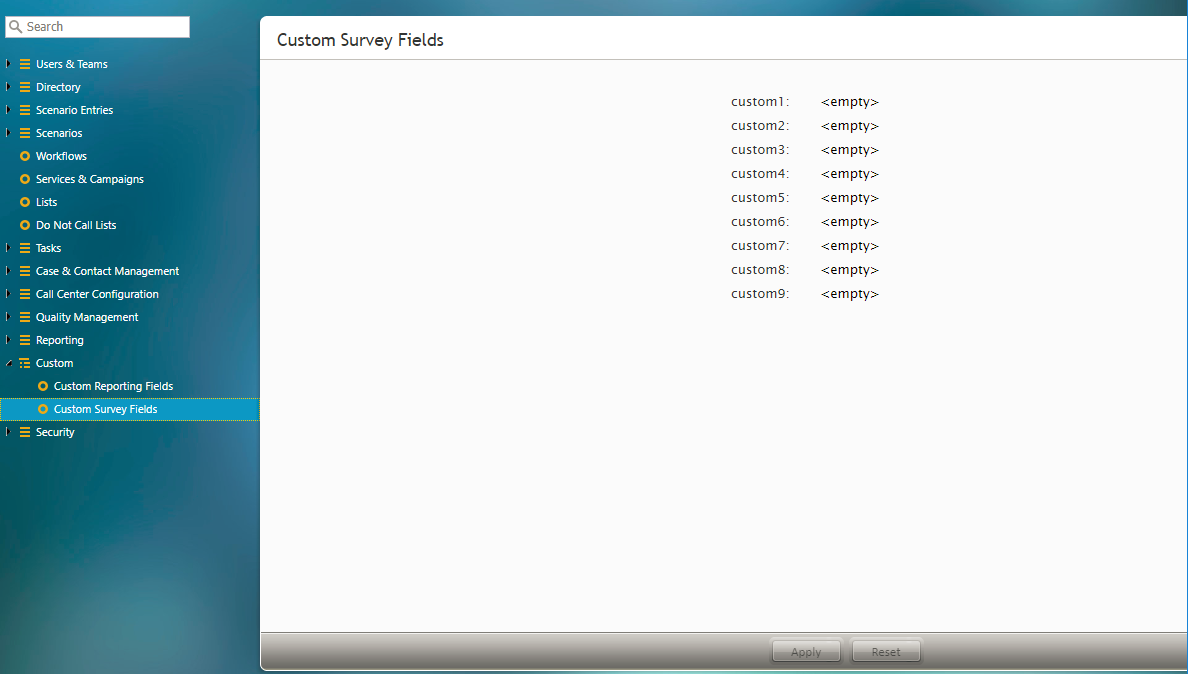This screenshot has height=674, width=1188.
Task: Click the Call Center Configuration list icon
Action: click(x=25, y=294)
